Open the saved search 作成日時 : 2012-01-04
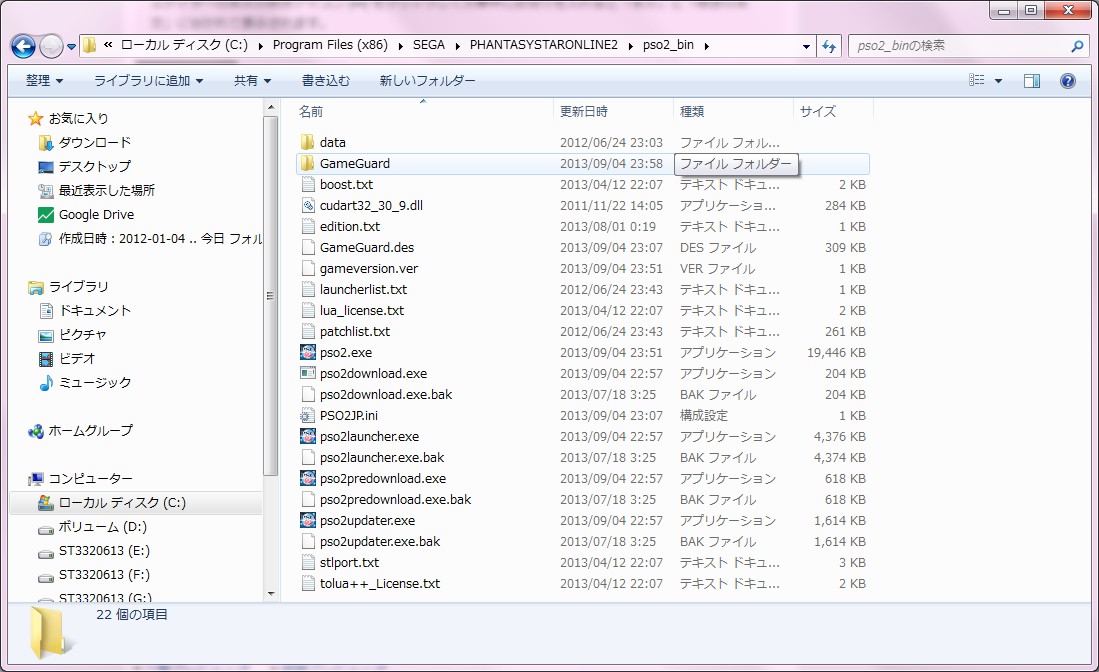Image resolution: width=1099 pixels, height=672 pixels. [x=160, y=238]
